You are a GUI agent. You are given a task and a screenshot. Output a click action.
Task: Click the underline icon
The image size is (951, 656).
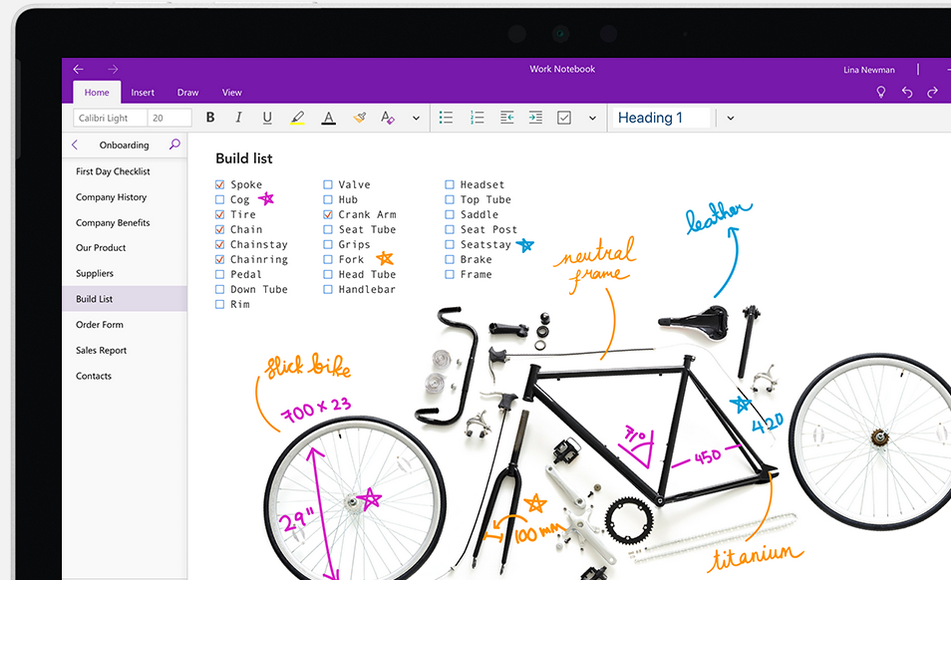click(267, 118)
